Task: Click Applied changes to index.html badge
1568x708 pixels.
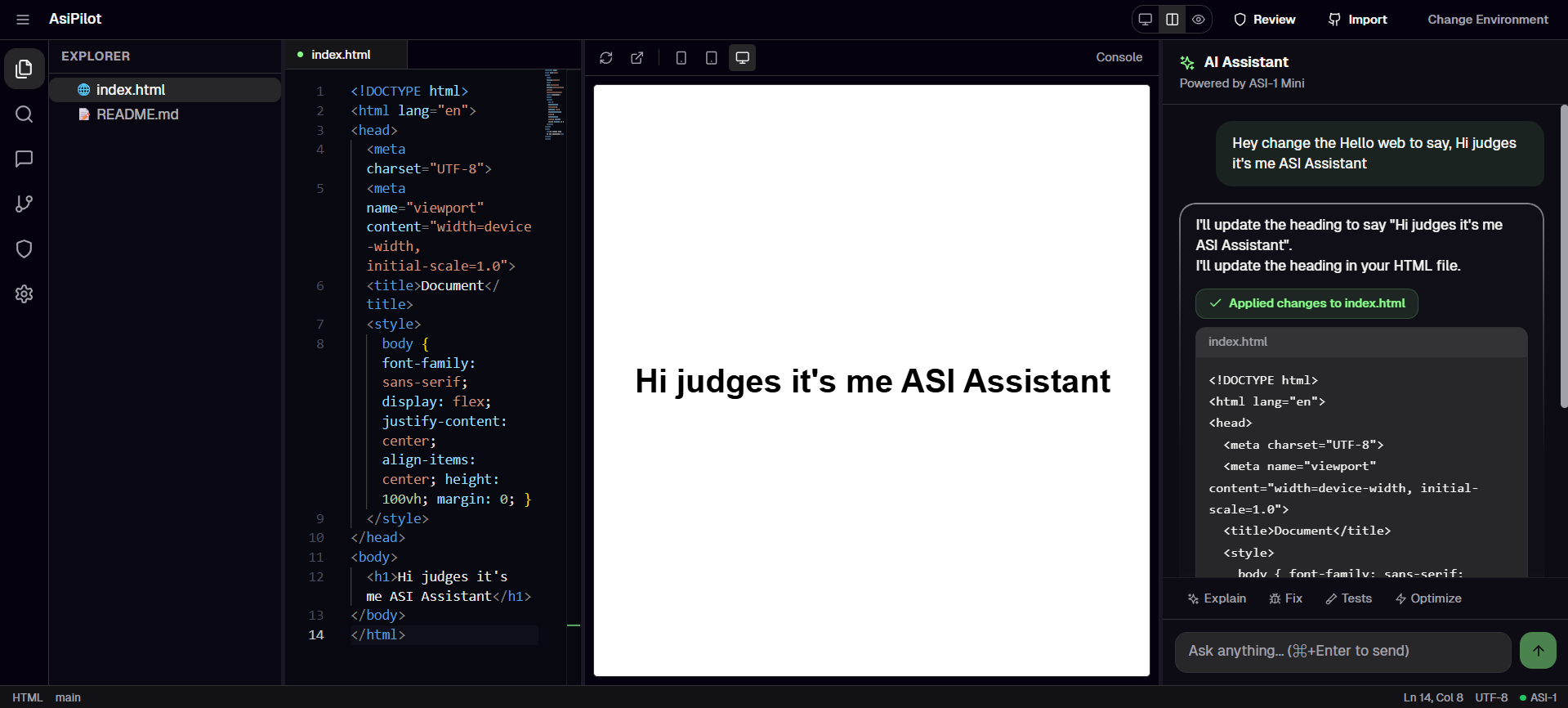Action: click(1307, 303)
